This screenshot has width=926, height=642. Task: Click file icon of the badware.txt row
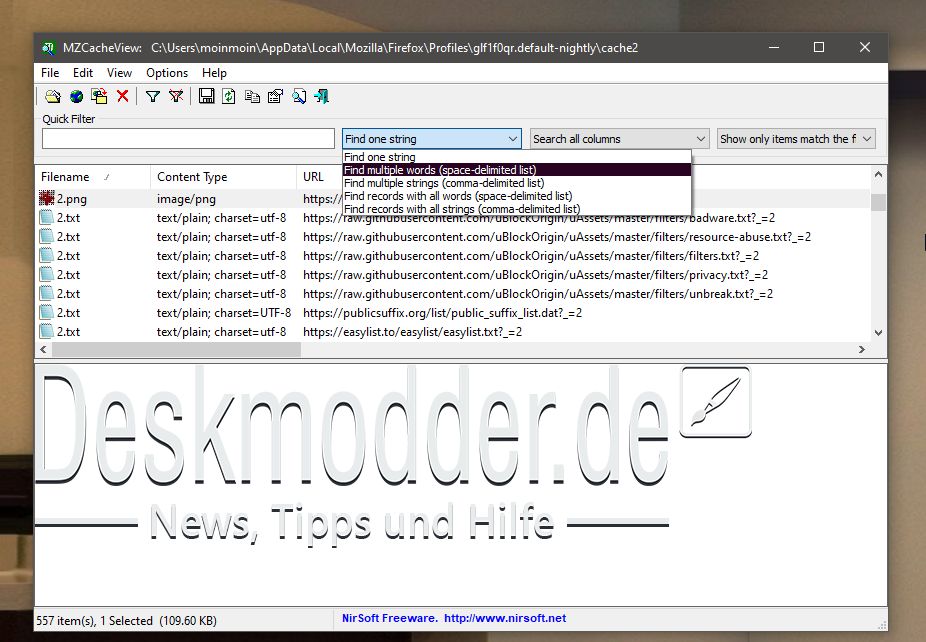(47, 217)
